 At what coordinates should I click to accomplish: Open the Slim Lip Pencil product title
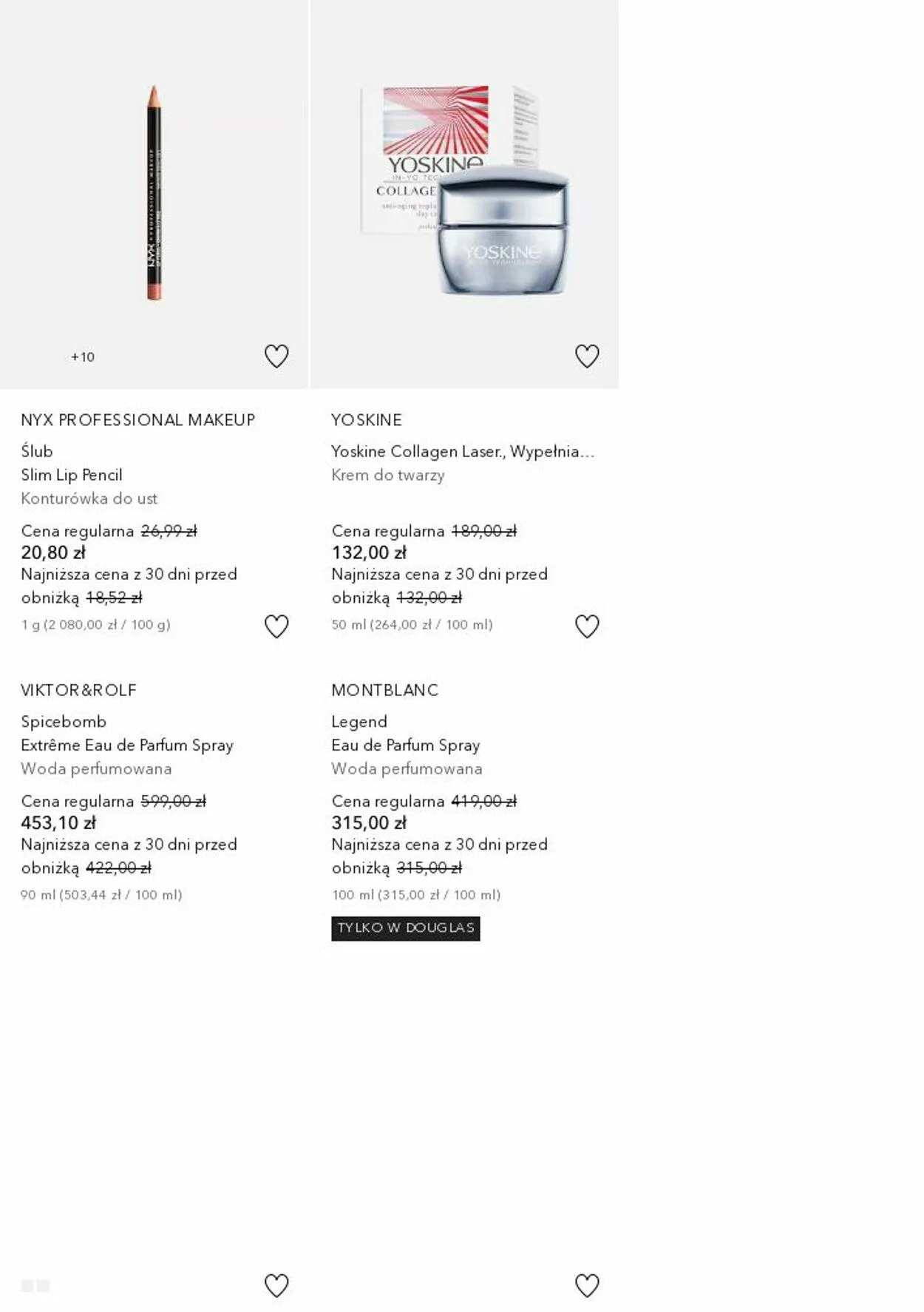(x=72, y=475)
